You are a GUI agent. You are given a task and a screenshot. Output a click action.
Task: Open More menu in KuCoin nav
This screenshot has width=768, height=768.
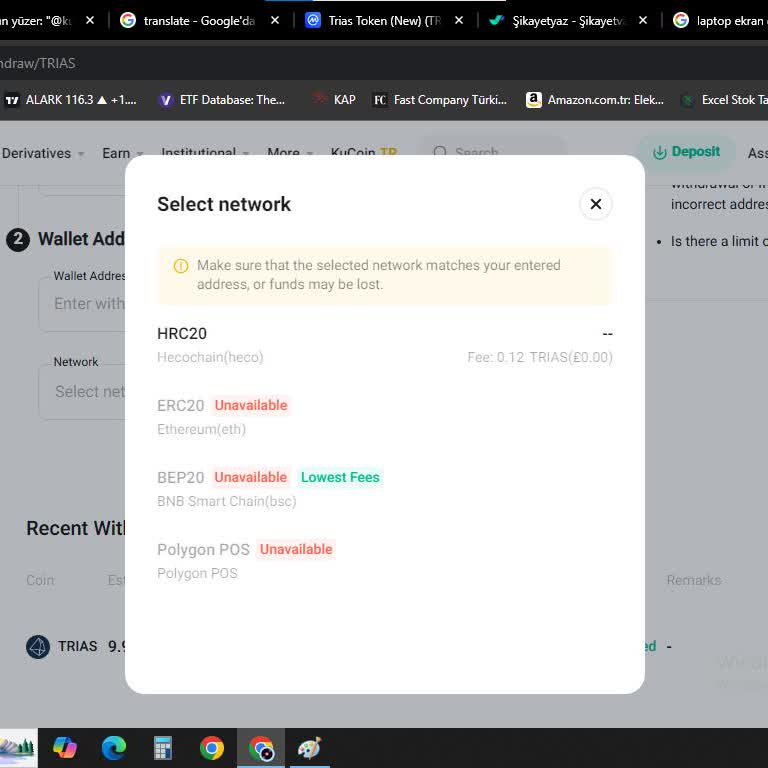pos(290,152)
